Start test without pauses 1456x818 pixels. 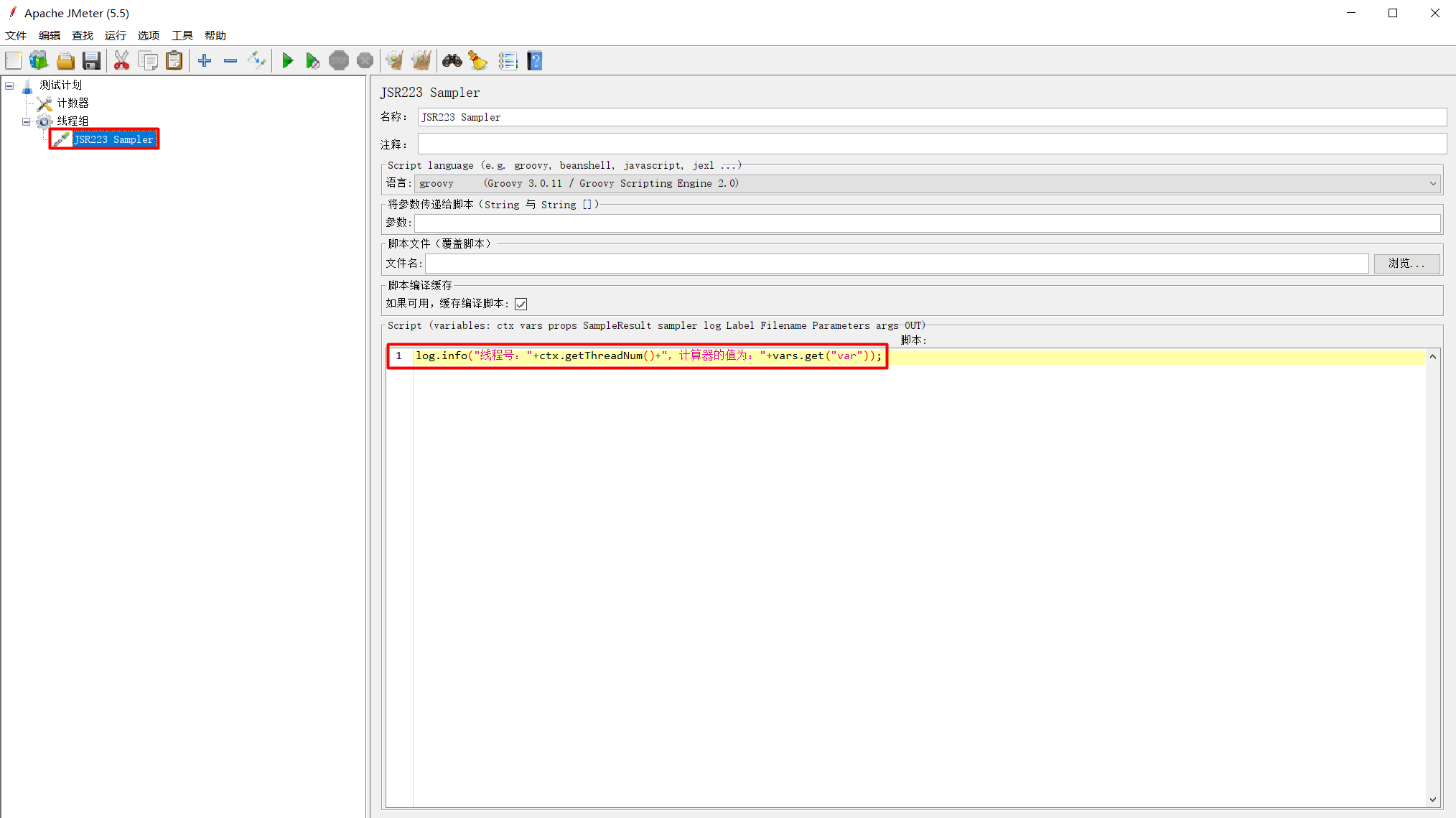[313, 60]
